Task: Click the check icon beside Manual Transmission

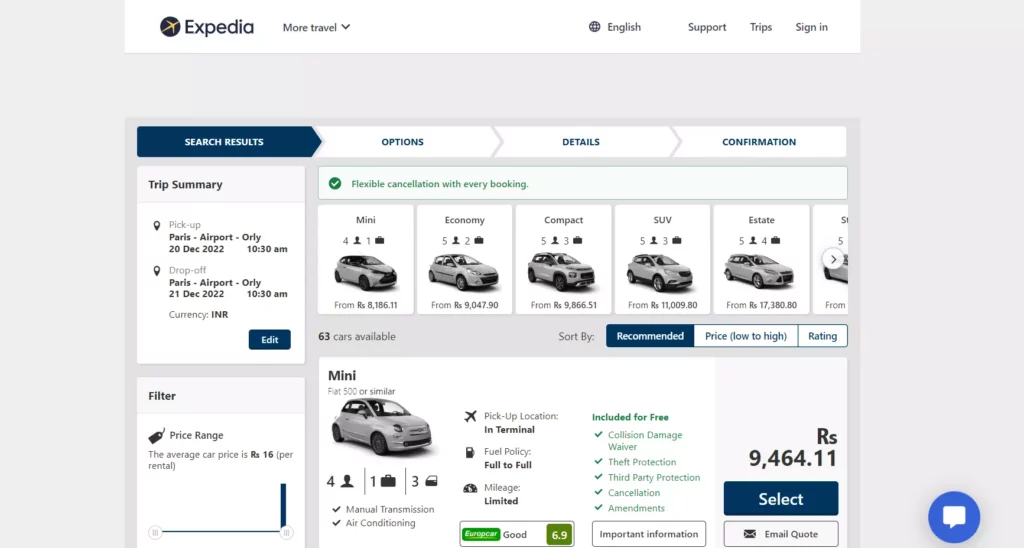Action: coord(336,509)
